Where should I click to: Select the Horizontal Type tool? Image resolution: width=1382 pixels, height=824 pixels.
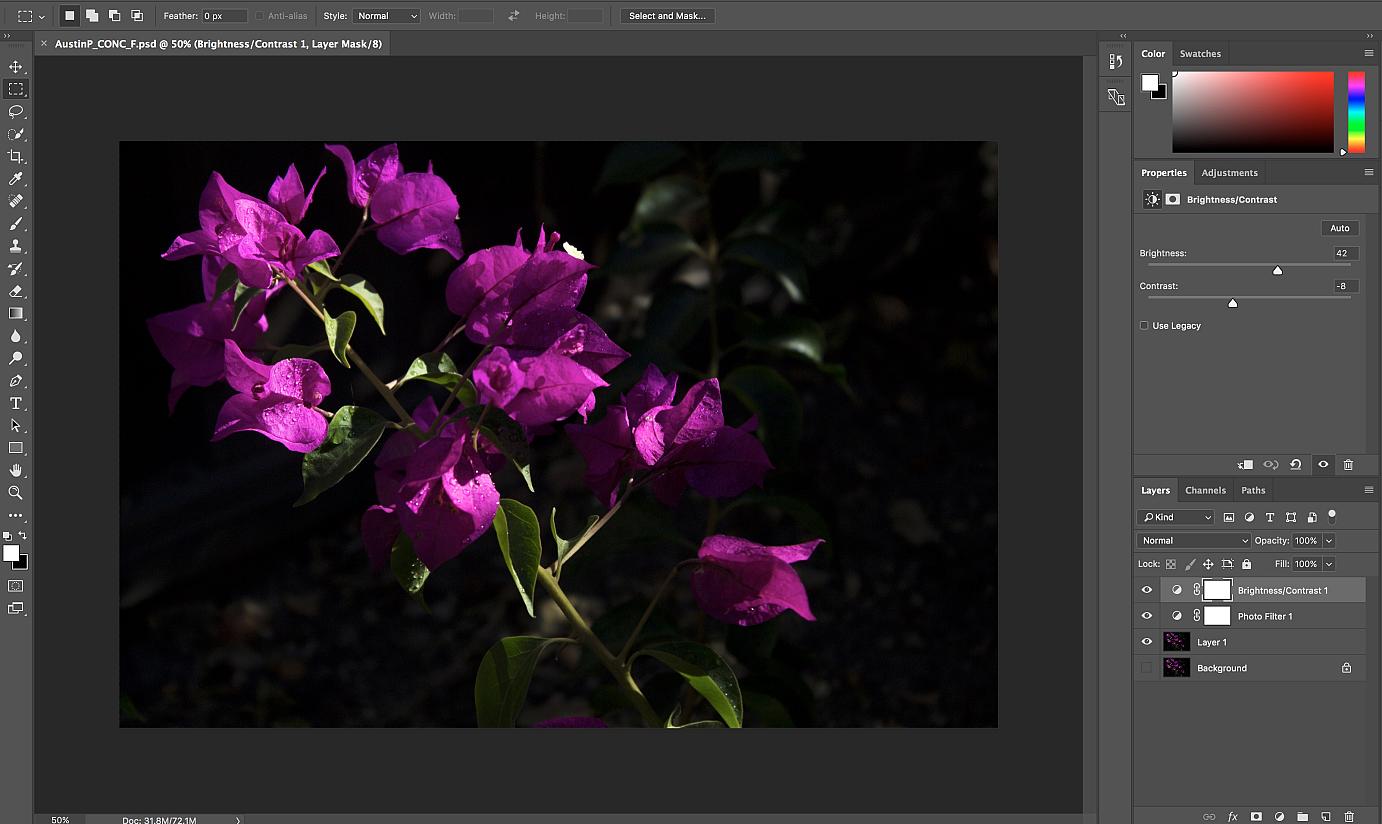[x=16, y=403]
